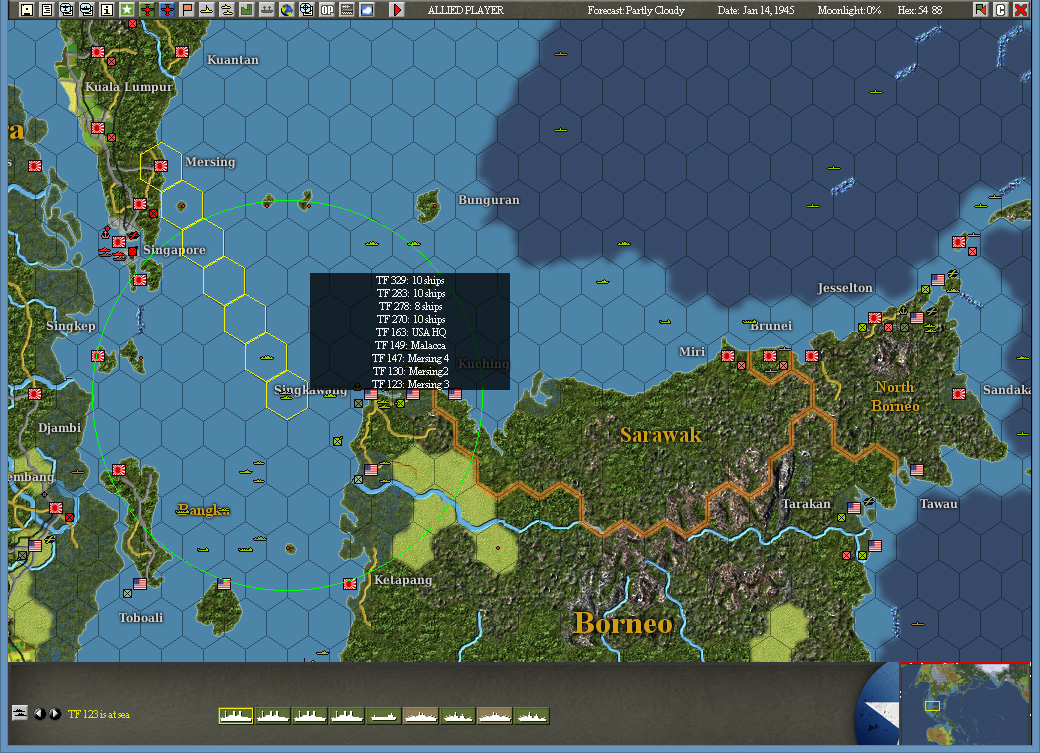Click the single yellow ship toolbar icon
1040x753 pixels.
[x=206, y=9]
